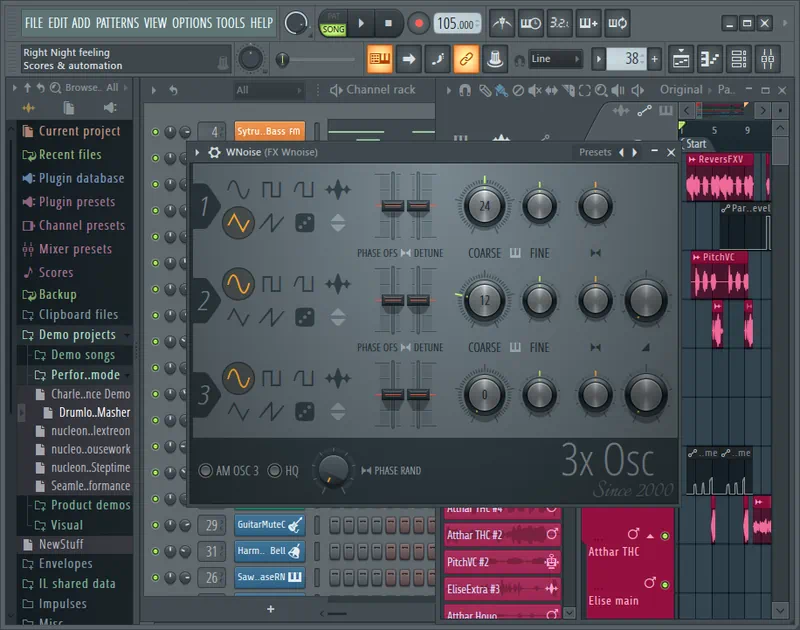This screenshot has width=800, height=630.
Task: Select the Harm.. Bell channel button
Action: click(x=269, y=551)
